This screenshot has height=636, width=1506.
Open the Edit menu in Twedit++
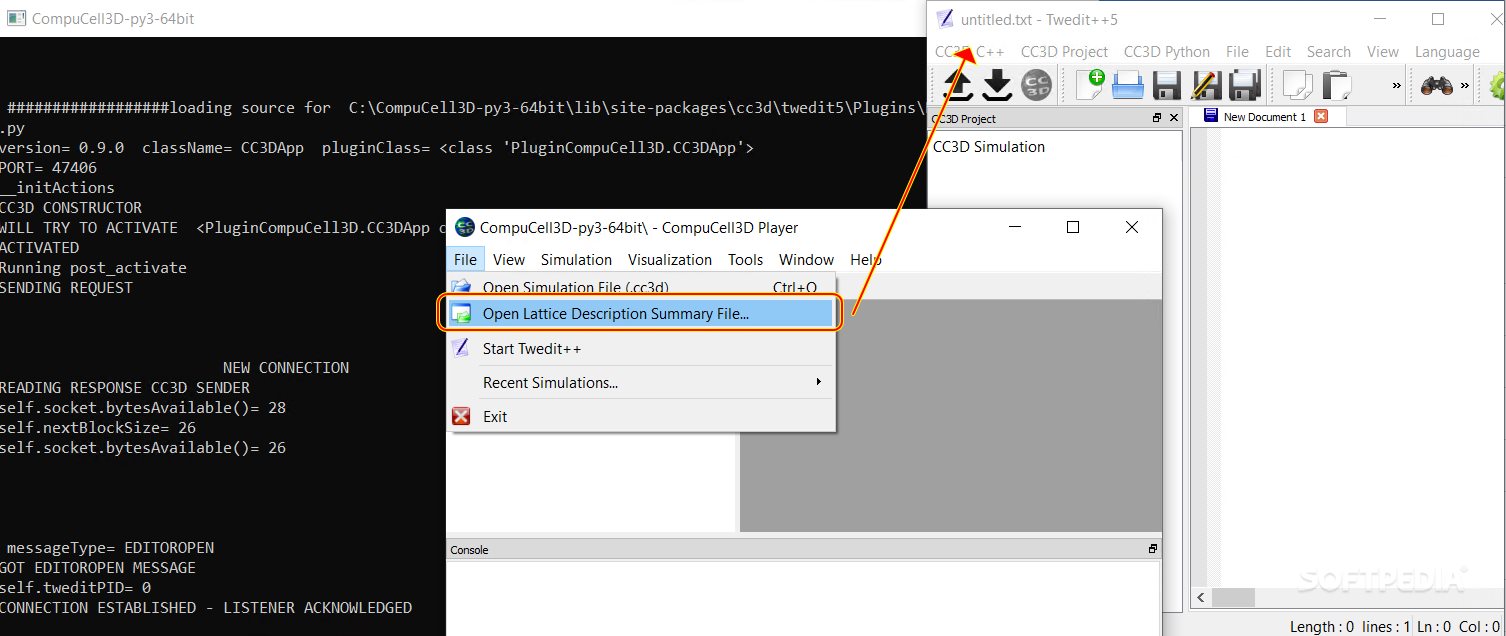coord(1278,51)
